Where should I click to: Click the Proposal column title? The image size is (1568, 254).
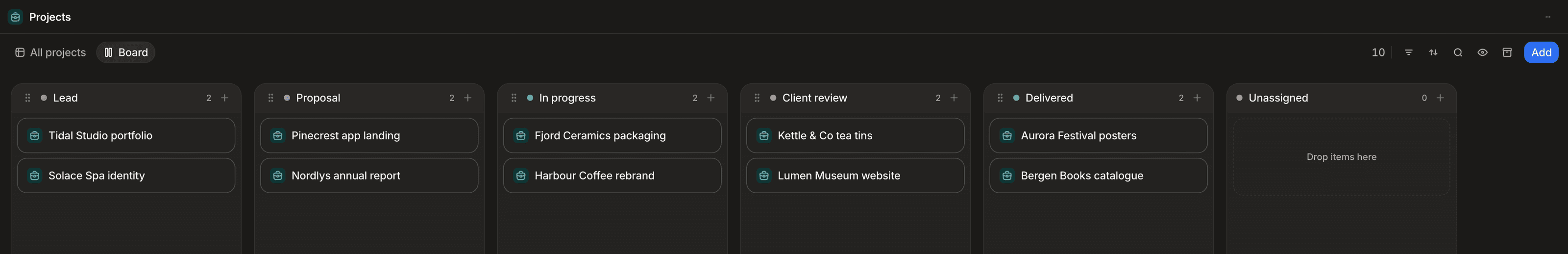(x=318, y=98)
